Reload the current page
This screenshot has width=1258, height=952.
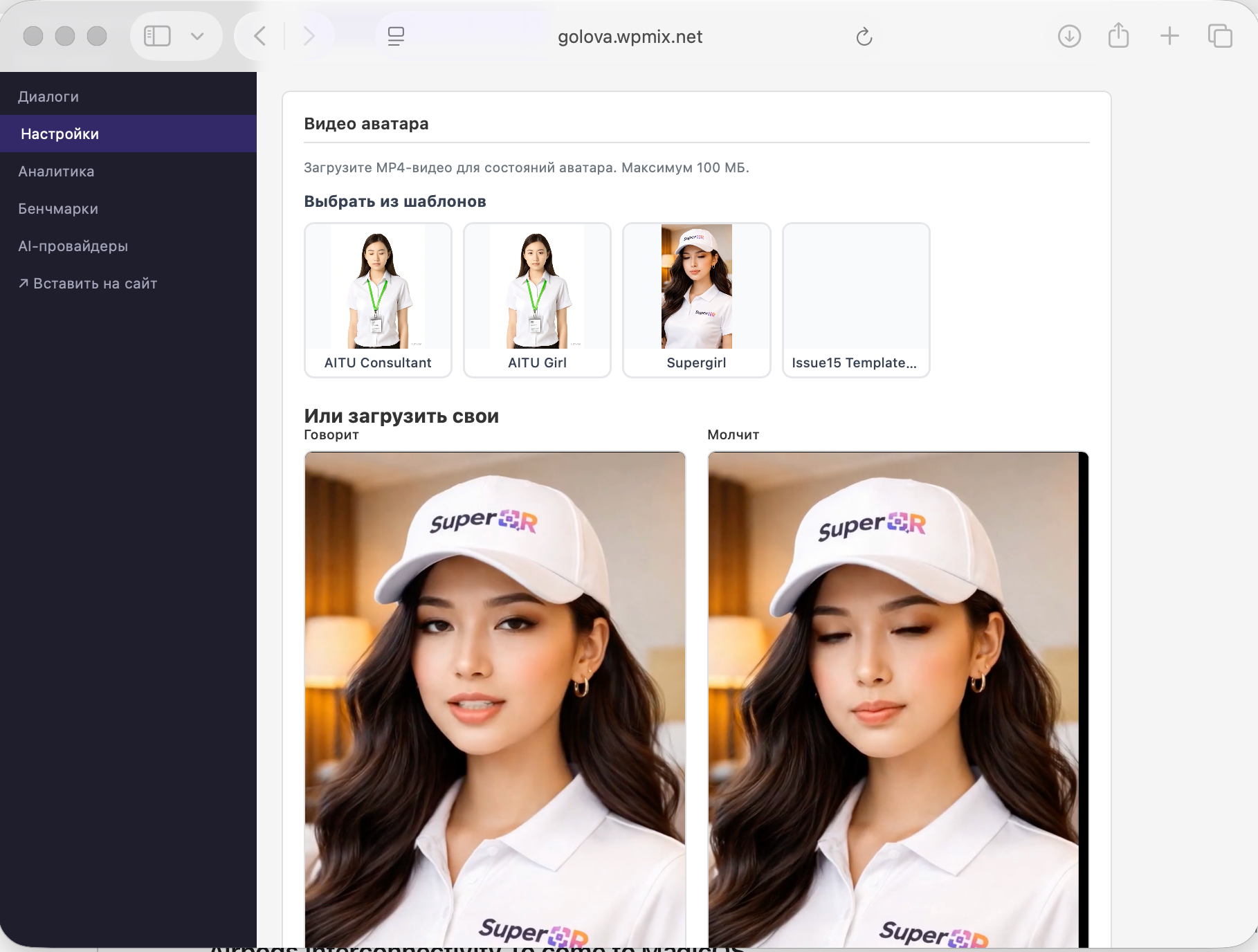point(864,36)
